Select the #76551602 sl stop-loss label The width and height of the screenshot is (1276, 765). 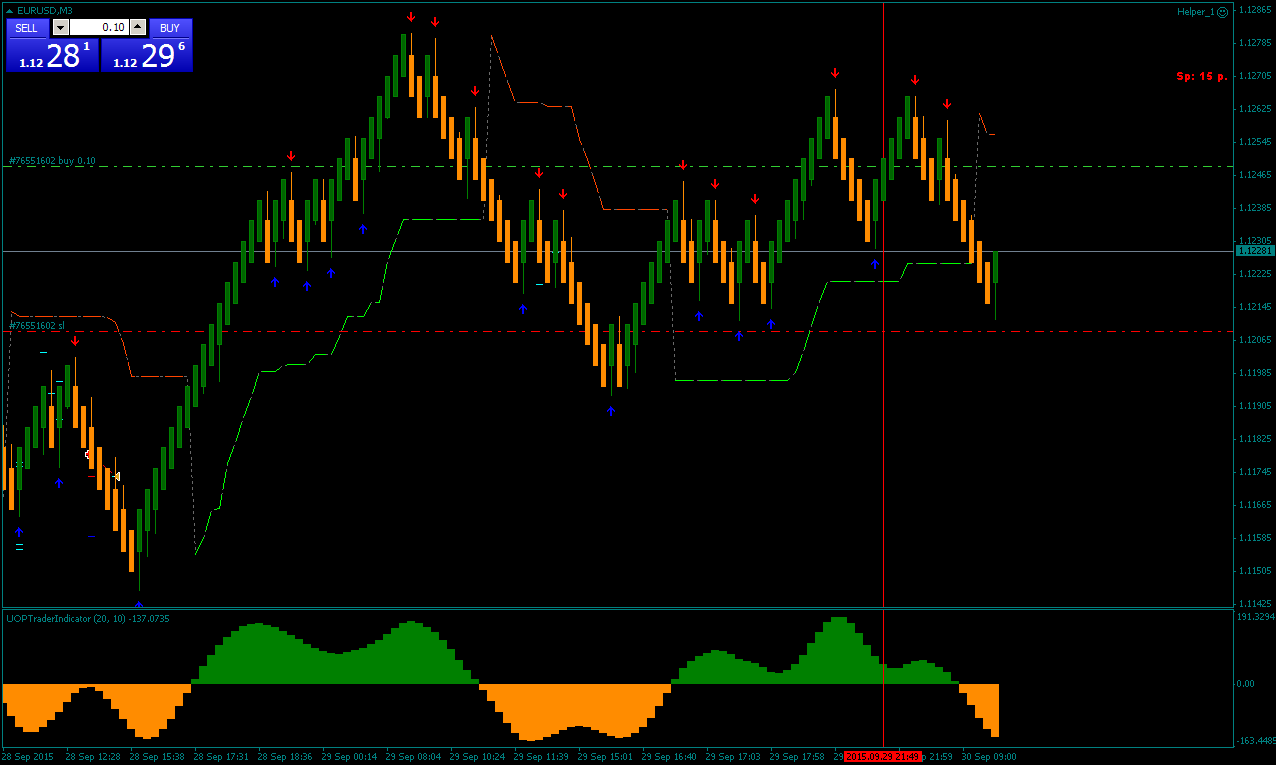pyautogui.click(x=36, y=325)
